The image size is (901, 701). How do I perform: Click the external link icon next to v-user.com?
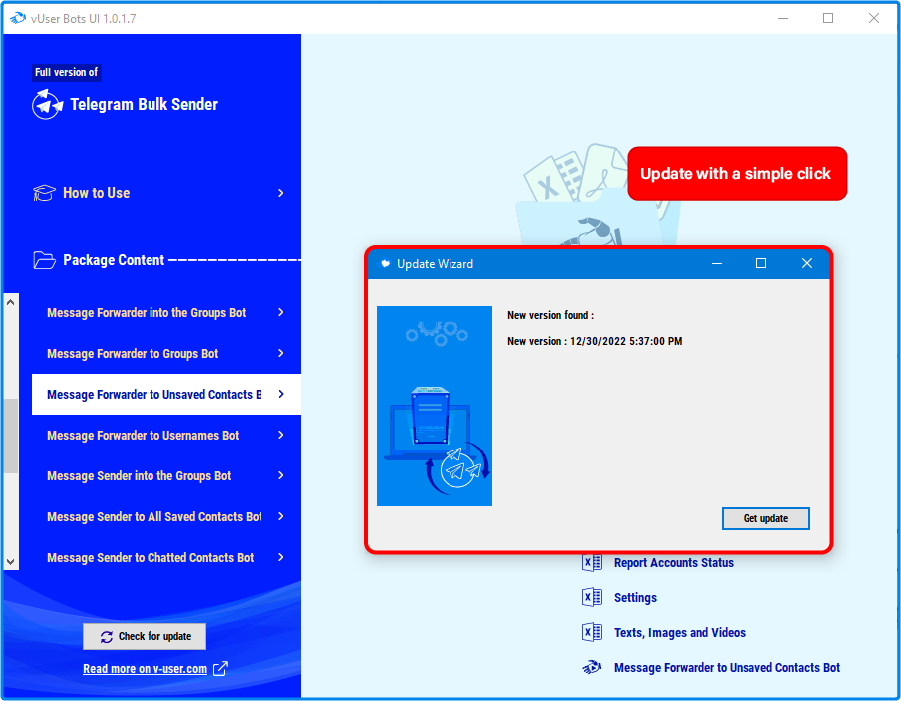pos(220,669)
